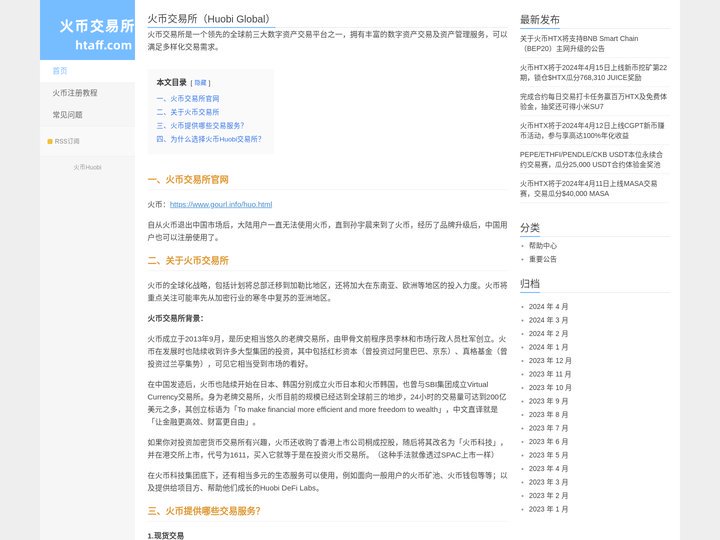Open the 重要公告 category

click(543, 259)
